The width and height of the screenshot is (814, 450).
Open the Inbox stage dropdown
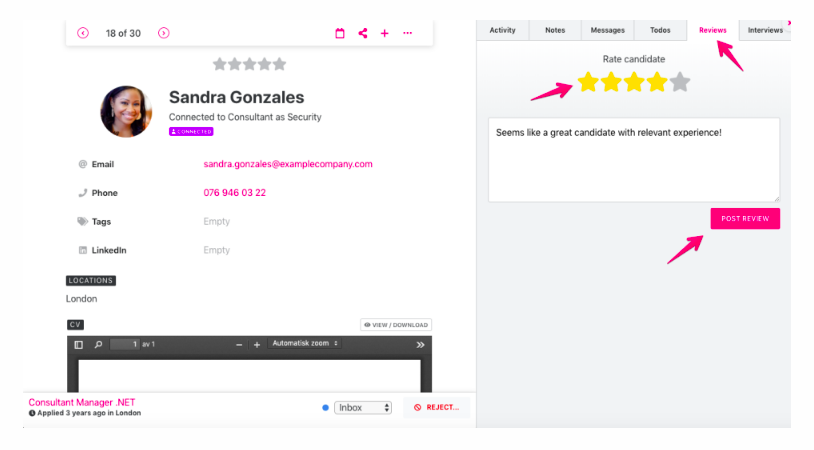[x=363, y=407]
